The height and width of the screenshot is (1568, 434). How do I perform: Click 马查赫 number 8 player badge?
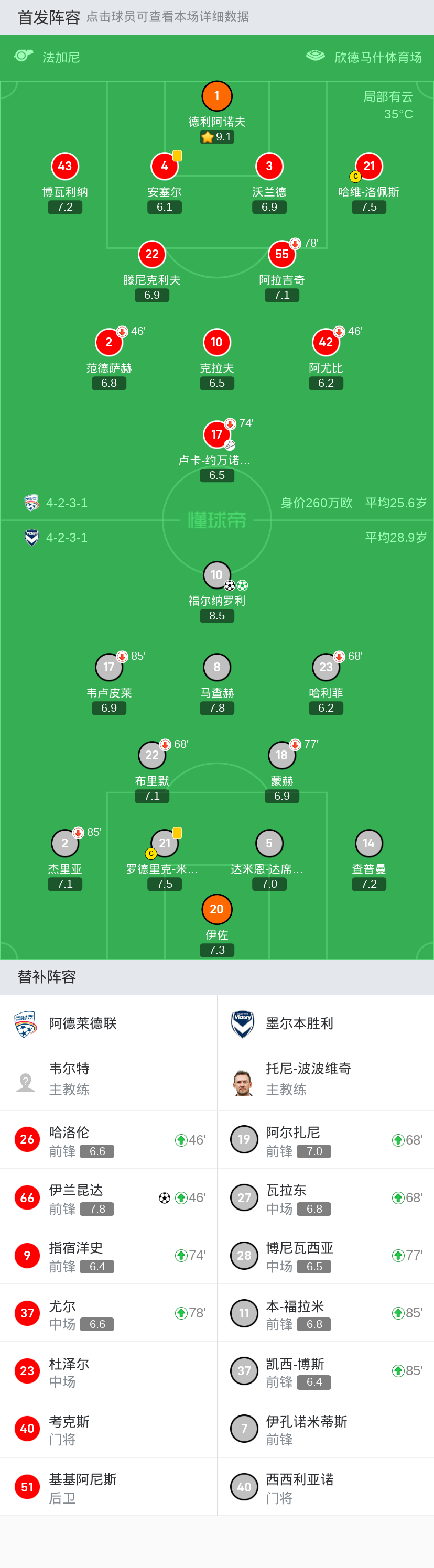click(x=216, y=667)
